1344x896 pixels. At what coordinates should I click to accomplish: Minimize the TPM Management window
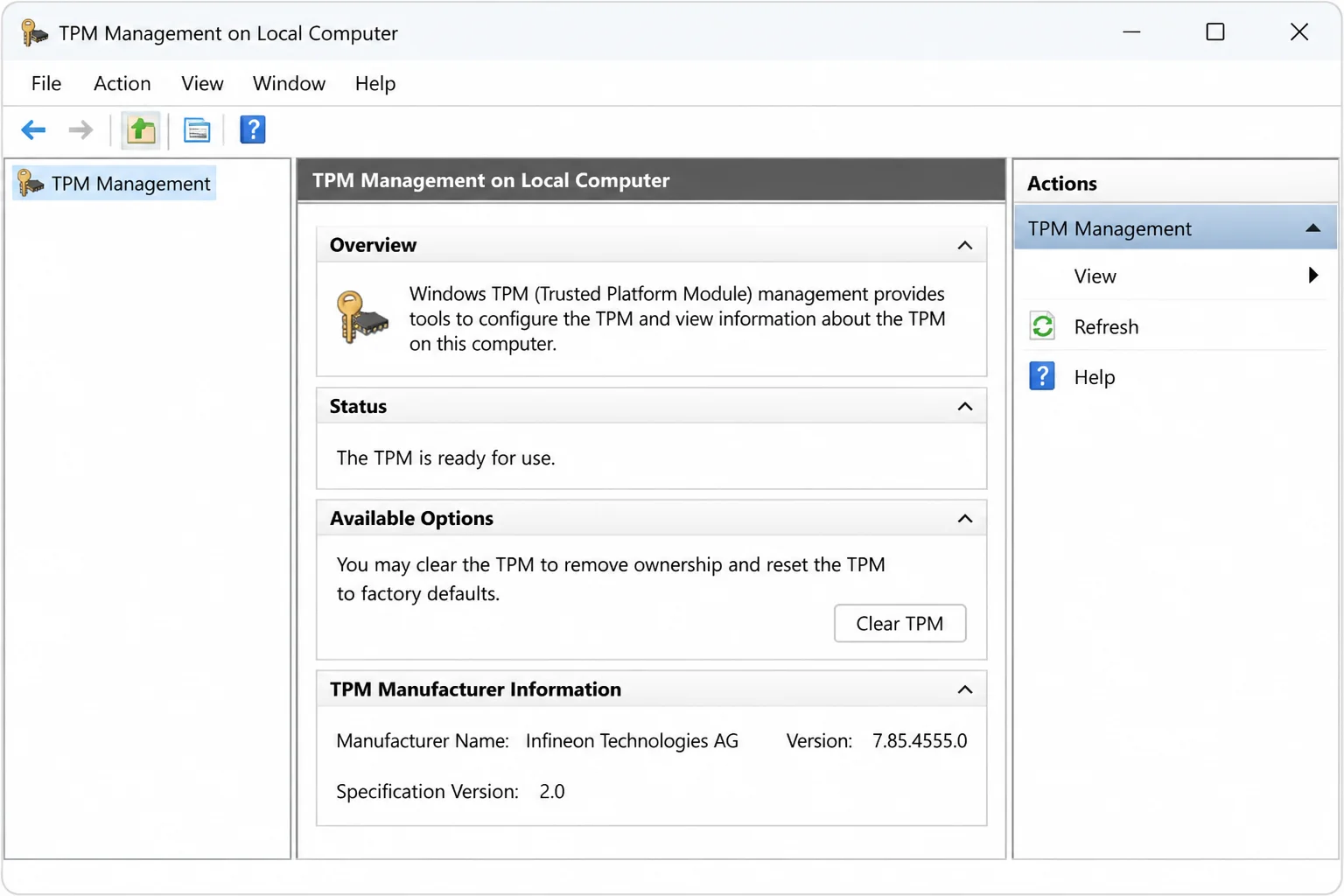pos(1131,32)
